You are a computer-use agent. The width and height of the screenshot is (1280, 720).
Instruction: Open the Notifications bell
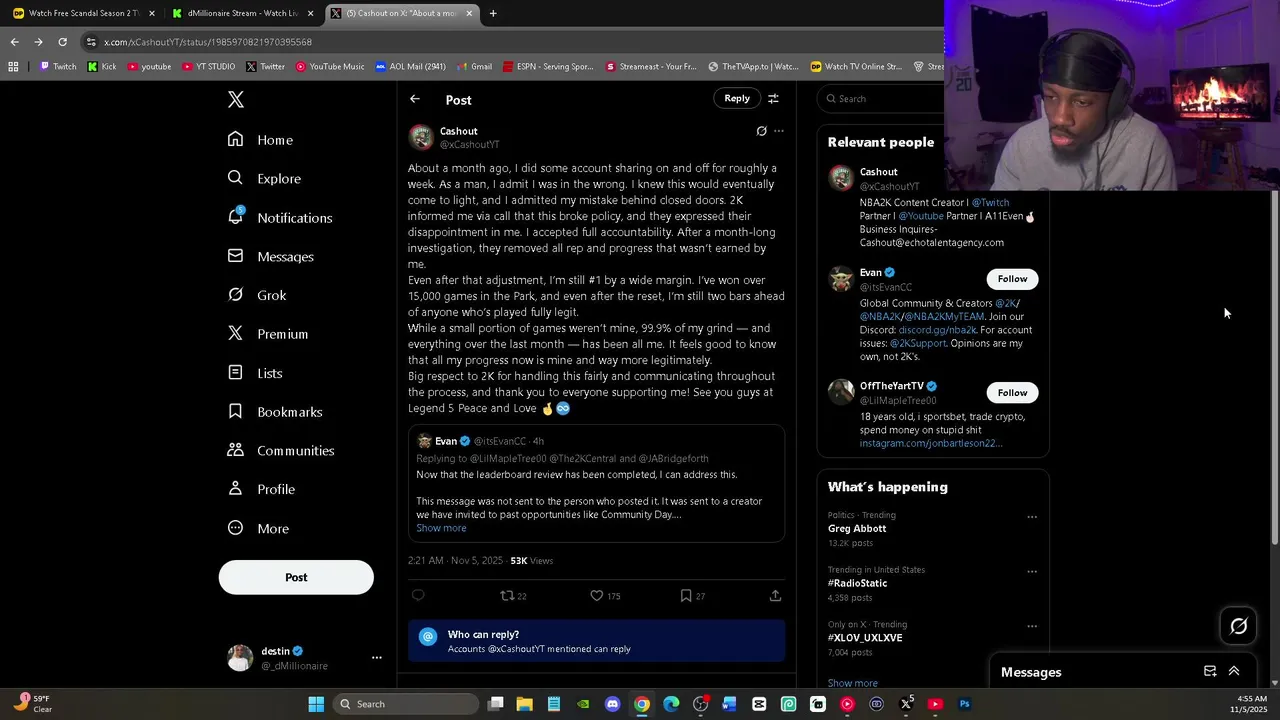(x=279, y=217)
